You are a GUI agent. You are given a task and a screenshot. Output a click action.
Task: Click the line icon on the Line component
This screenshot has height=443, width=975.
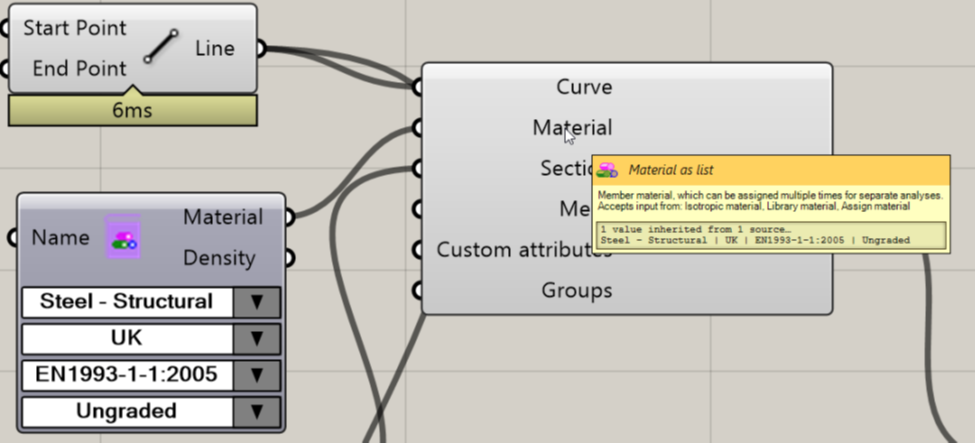tap(160, 47)
